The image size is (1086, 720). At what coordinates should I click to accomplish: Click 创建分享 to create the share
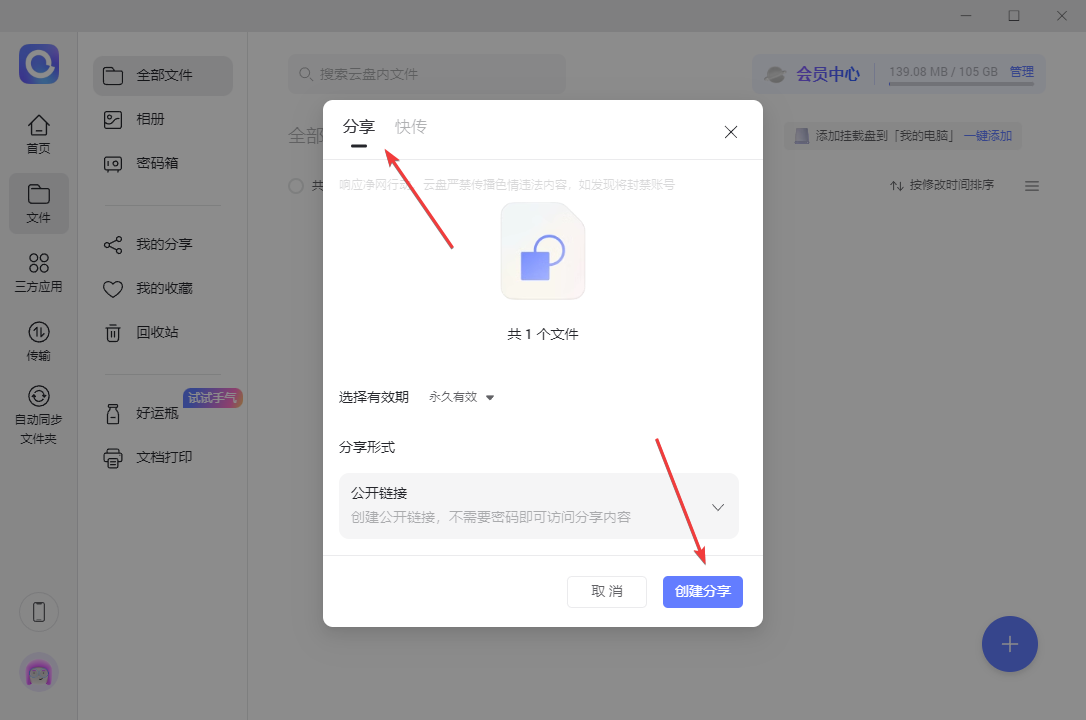702,591
